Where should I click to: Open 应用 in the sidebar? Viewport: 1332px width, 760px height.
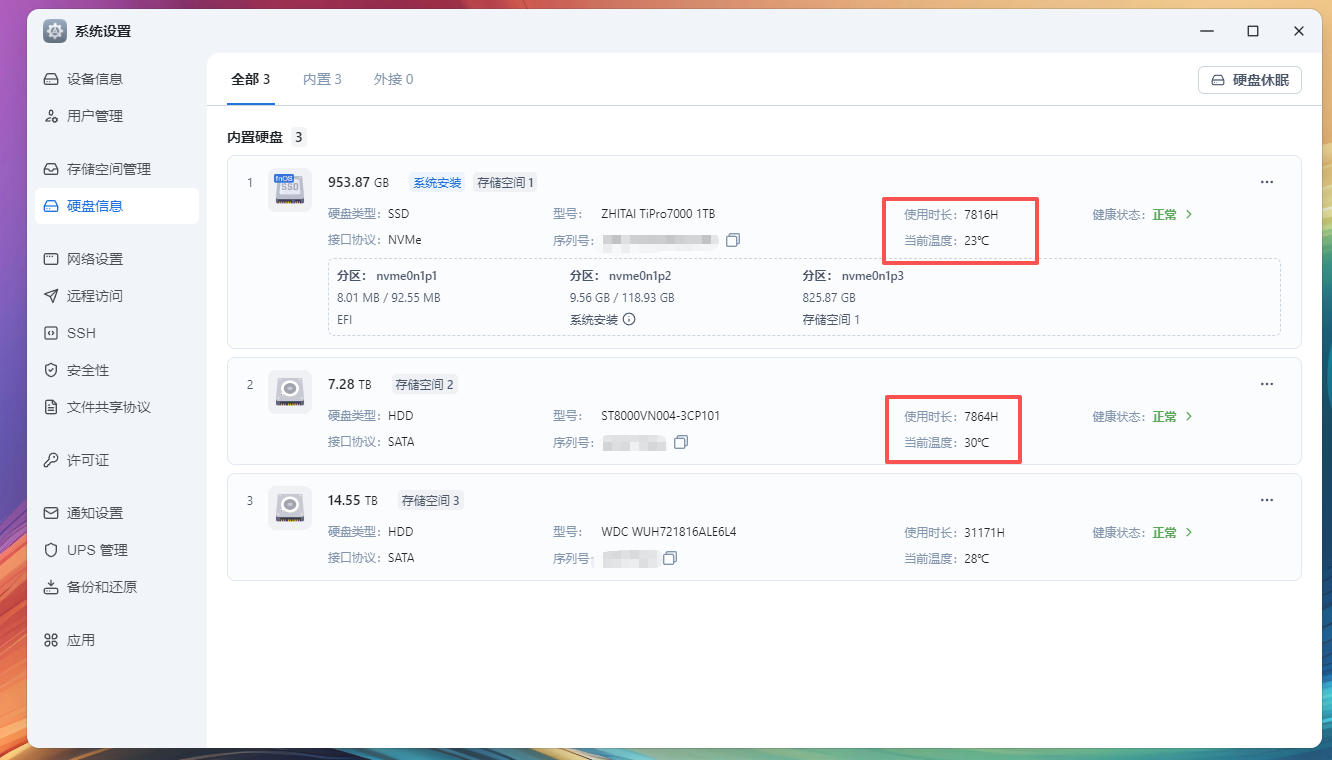(117, 640)
